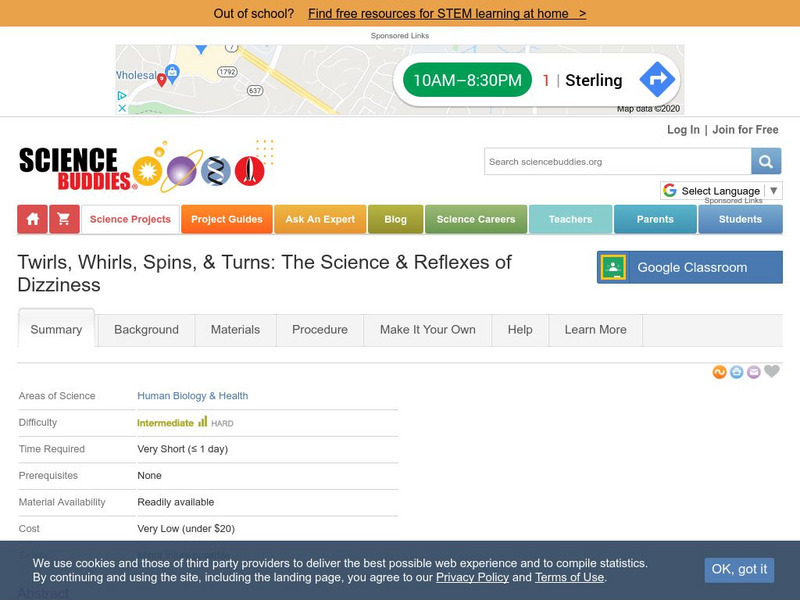
Task: Open the Teachers menu
Action: click(570, 219)
